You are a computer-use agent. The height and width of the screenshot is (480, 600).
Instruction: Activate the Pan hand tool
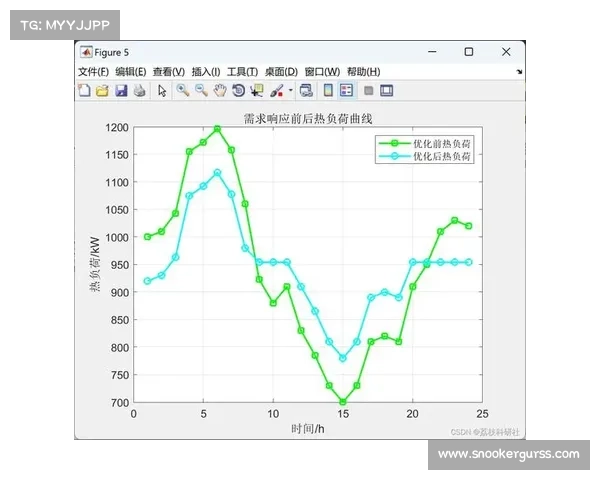point(219,91)
